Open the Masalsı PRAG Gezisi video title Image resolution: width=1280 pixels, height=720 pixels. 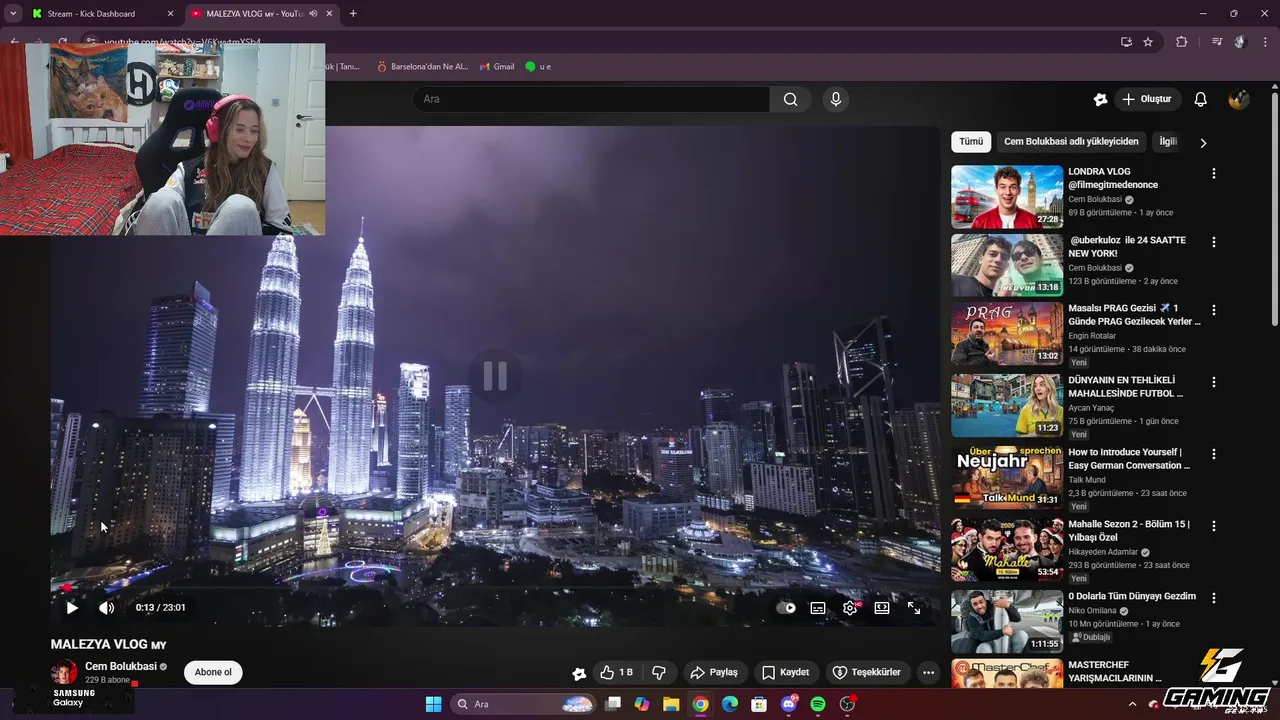coord(1134,315)
